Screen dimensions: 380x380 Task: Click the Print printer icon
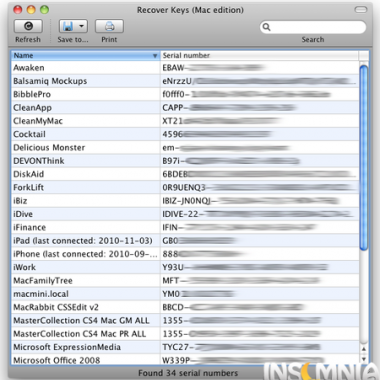(x=109, y=26)
